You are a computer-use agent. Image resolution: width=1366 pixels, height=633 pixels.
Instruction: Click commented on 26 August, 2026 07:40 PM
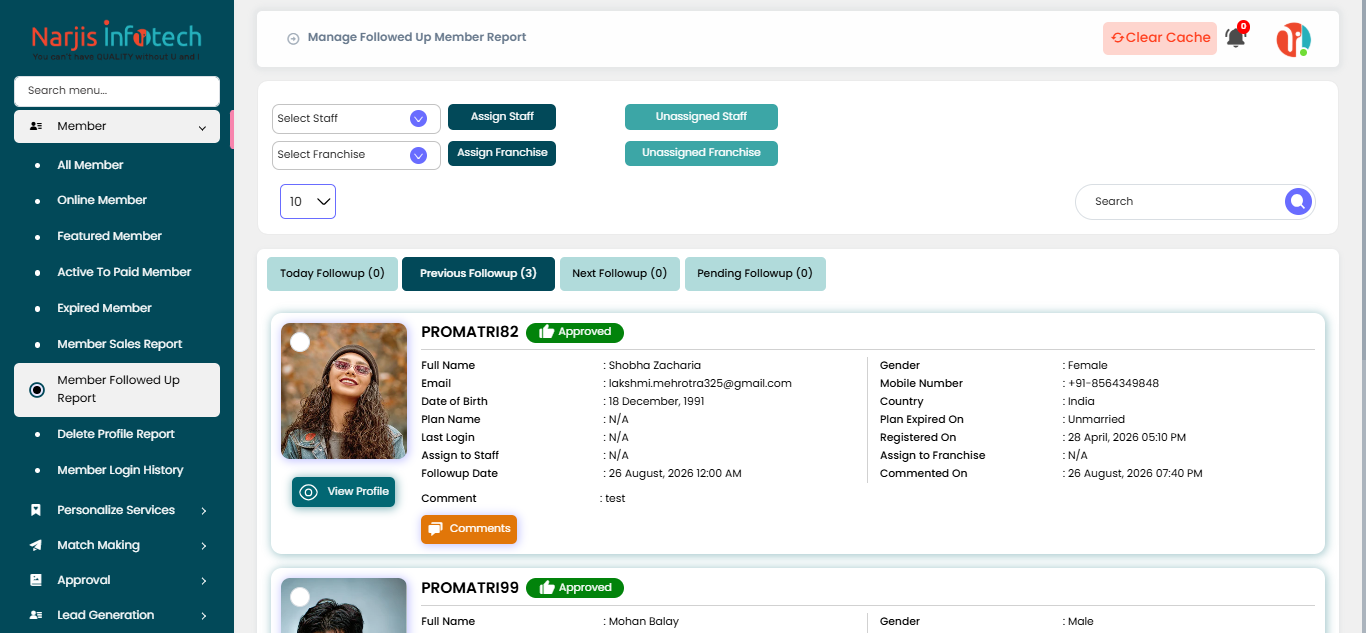pyautogui.click(x=1135, y=473)
